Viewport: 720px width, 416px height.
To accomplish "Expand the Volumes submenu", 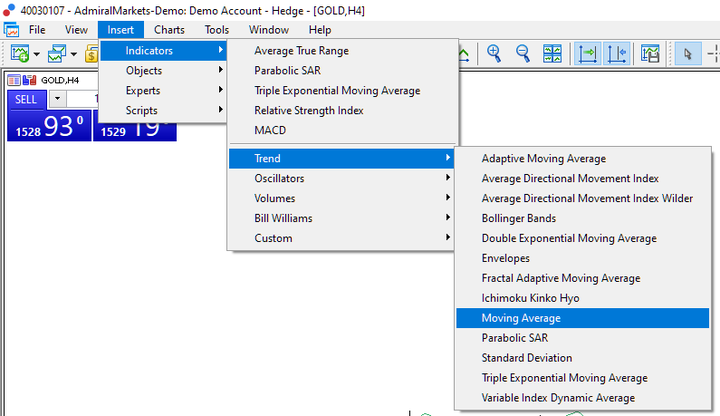I will point(341,198).
